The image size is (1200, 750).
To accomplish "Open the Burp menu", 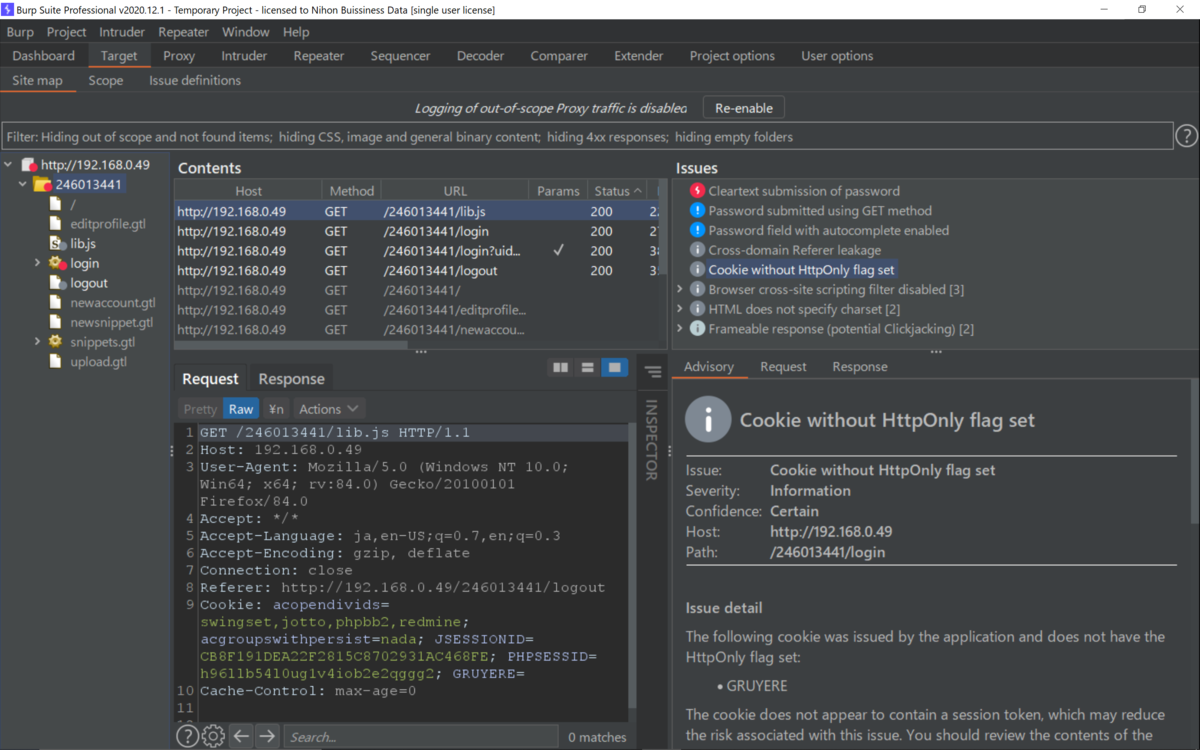I will [20, 32].
